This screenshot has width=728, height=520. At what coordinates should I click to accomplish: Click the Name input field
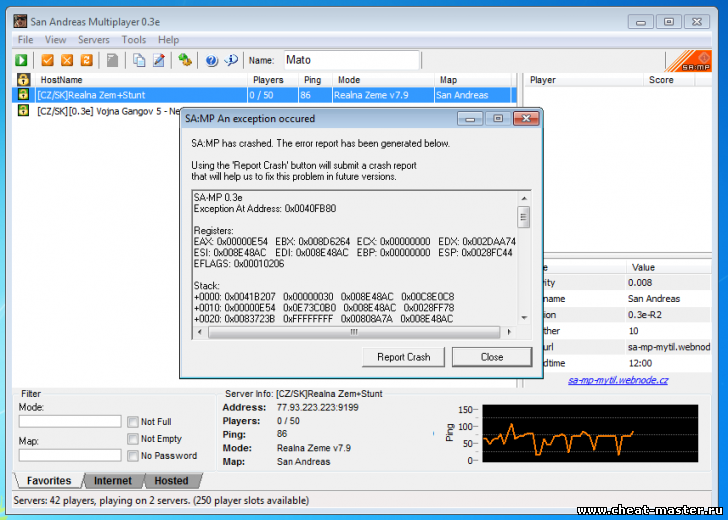click(x=350, y=60)
